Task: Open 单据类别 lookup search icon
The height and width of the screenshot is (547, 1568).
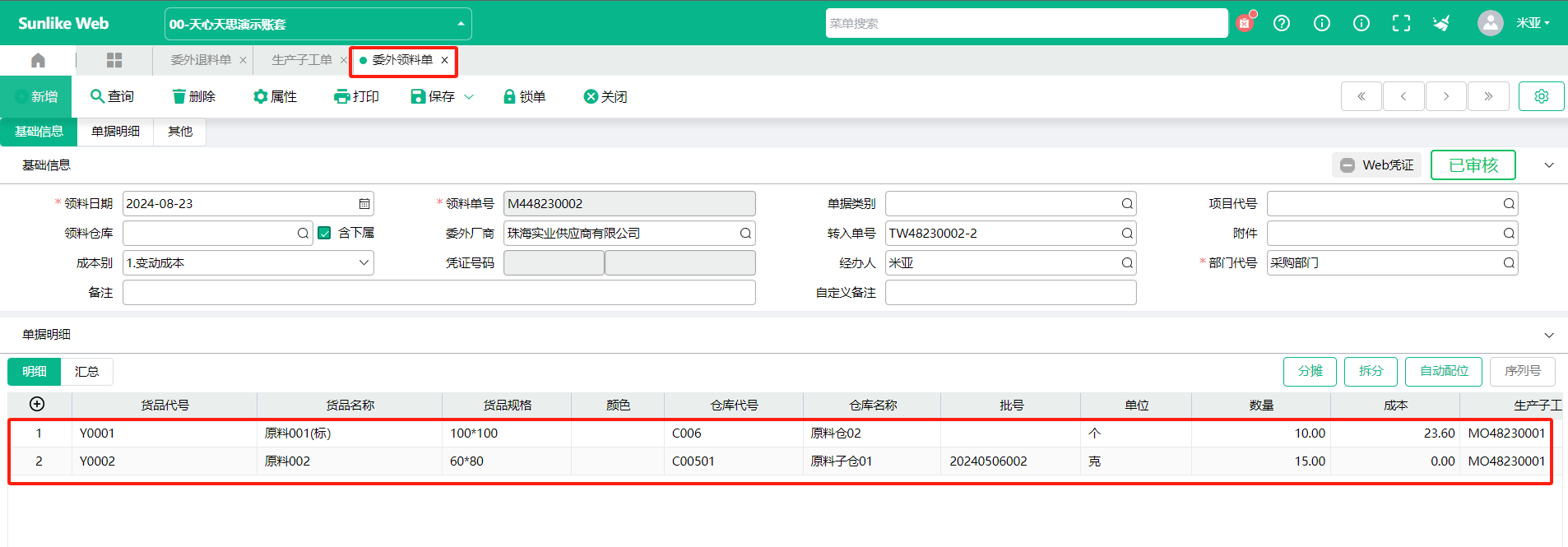Action: pos(1127,204)
